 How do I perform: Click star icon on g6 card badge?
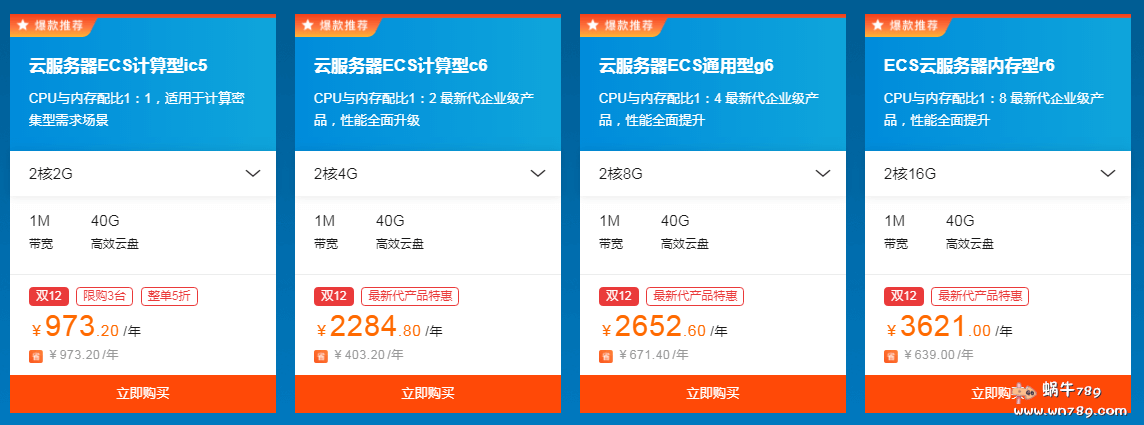593,25
